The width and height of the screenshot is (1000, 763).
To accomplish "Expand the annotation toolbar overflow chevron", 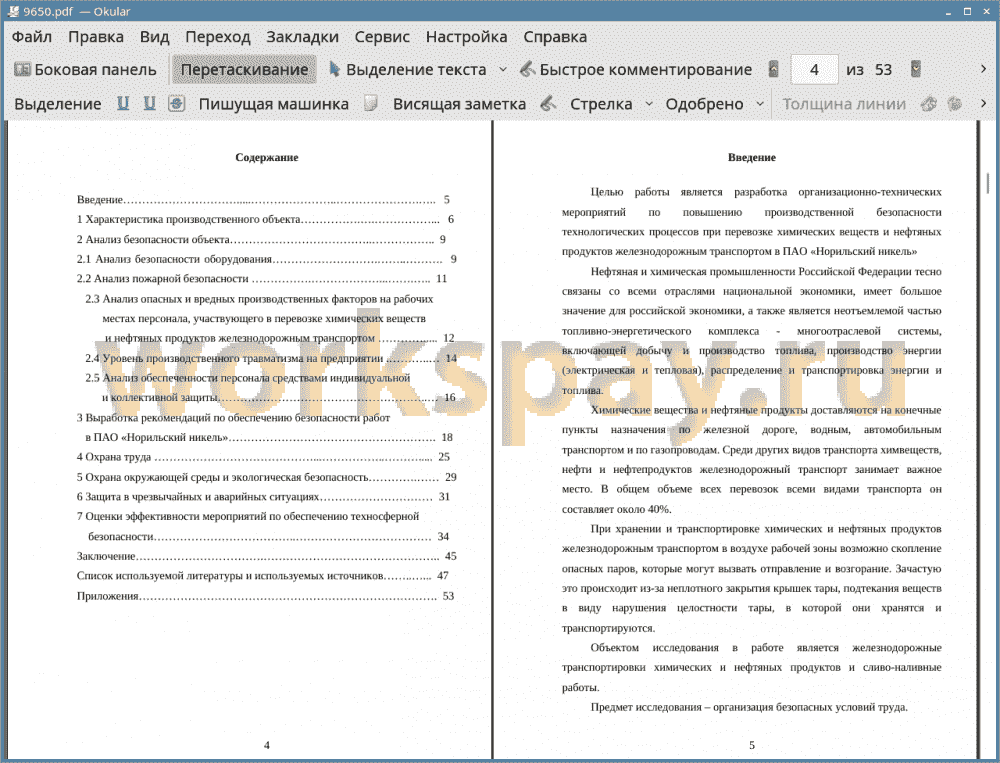I will [x=983, y=103].
